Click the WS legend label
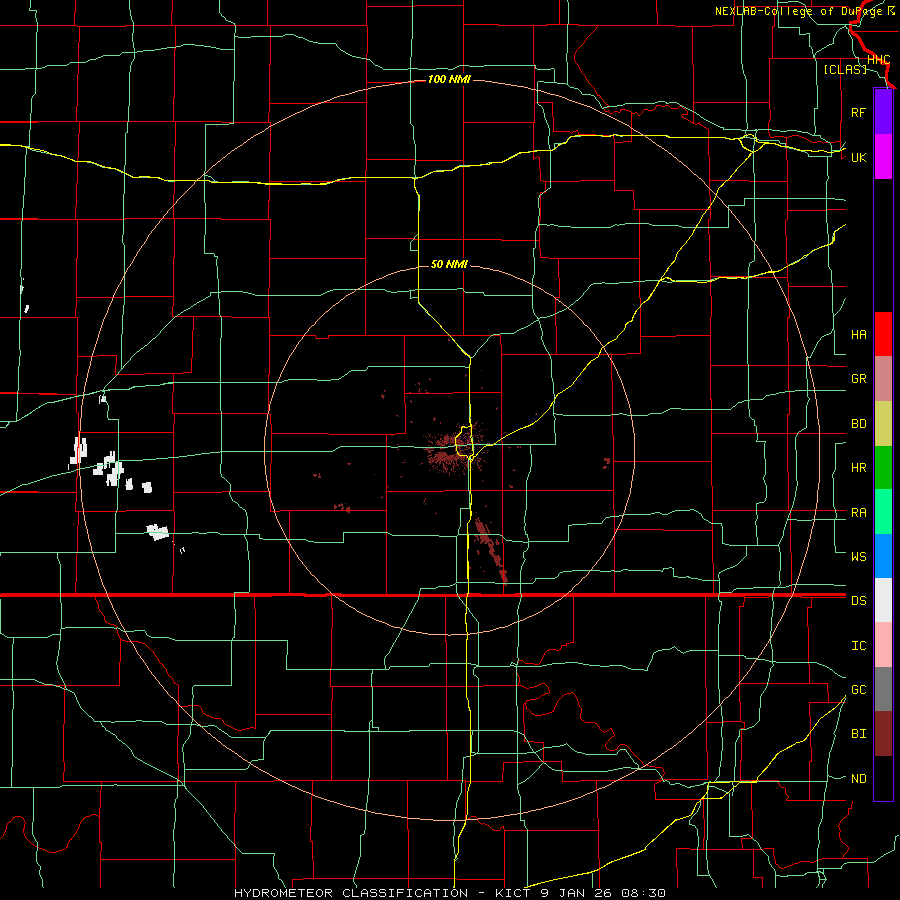 858,557
